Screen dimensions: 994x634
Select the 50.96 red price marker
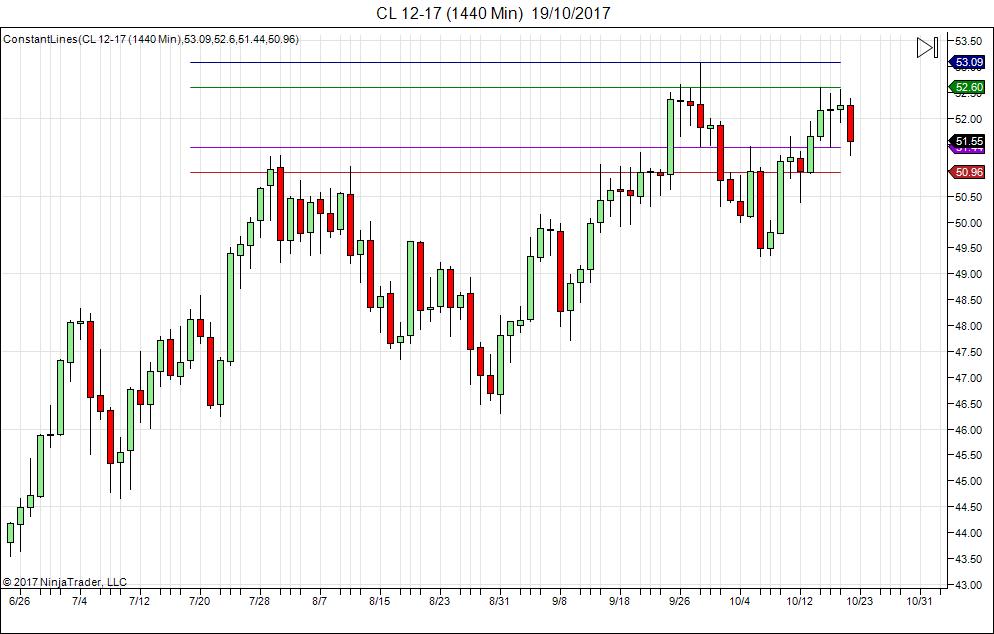[967, 172]
